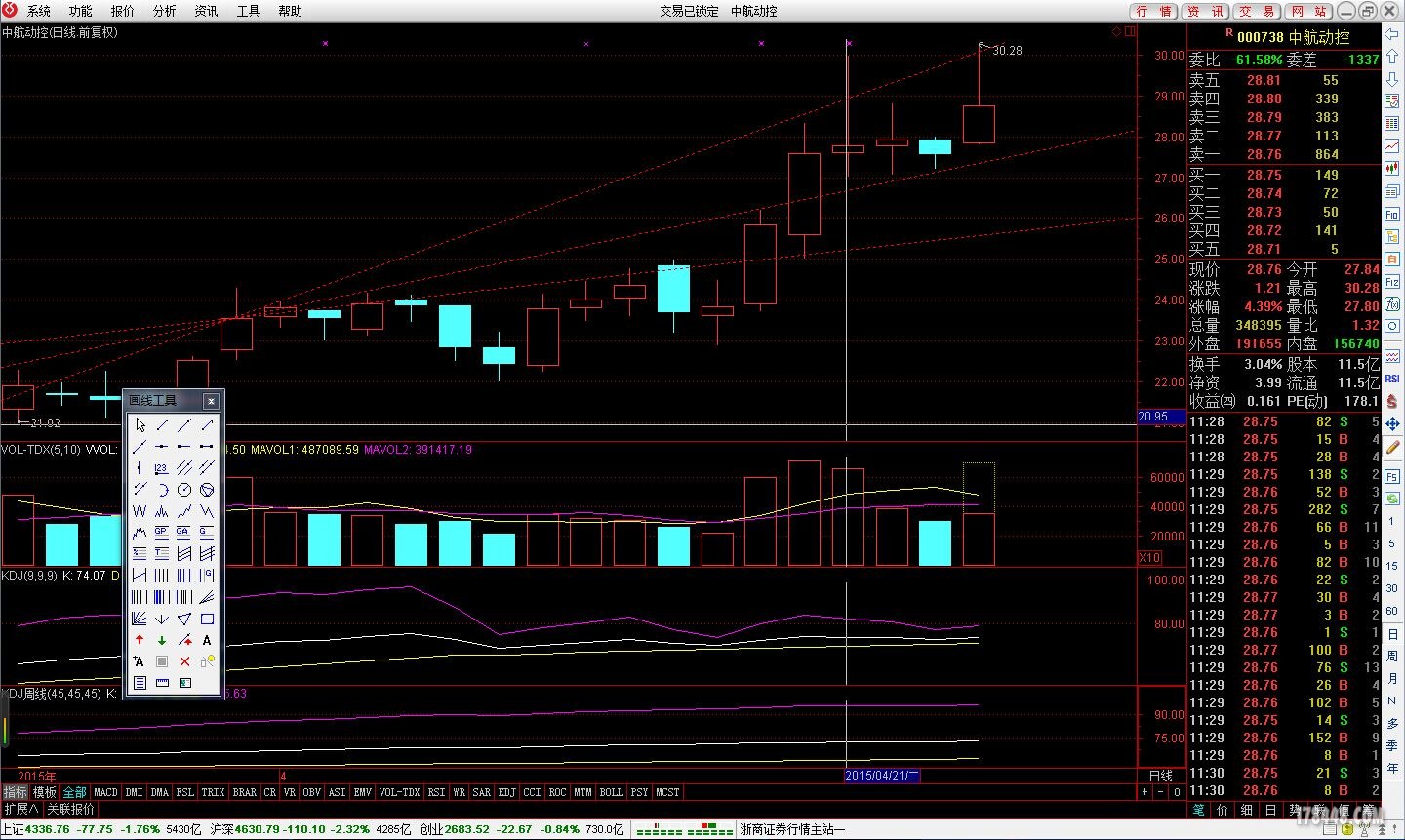Image resolution: width=1405 pixels, height=840 pixels.
Task: Pick the arrow line drawing tool
Action: pyautogui.click(x=207, y=425)
